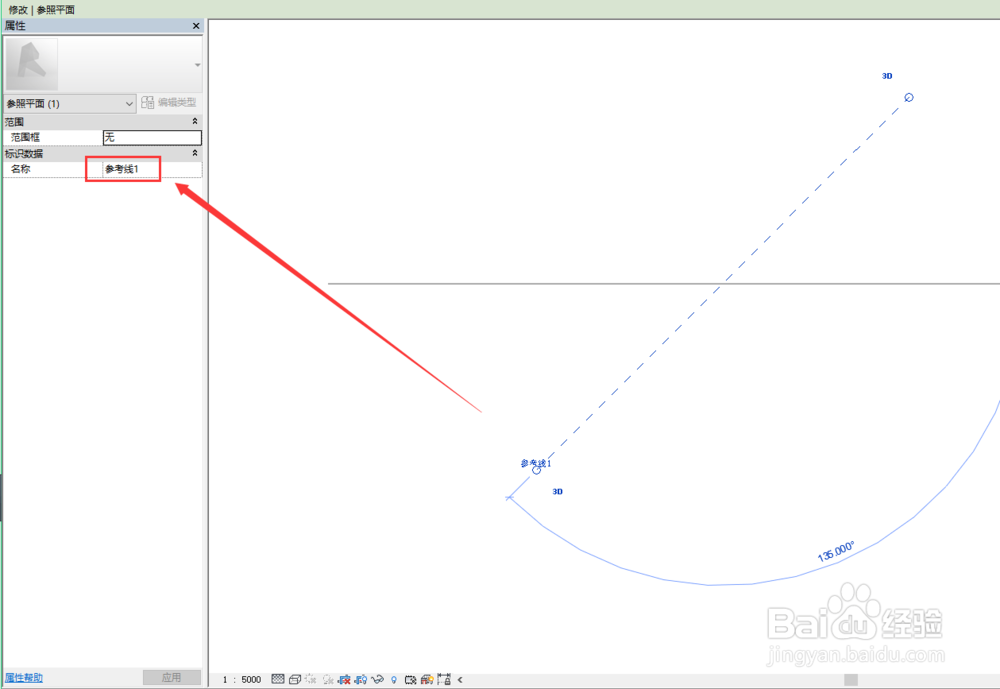
Task: Open the 参照平面 (1) filter dropdown
Action: (x=70, y=103)
